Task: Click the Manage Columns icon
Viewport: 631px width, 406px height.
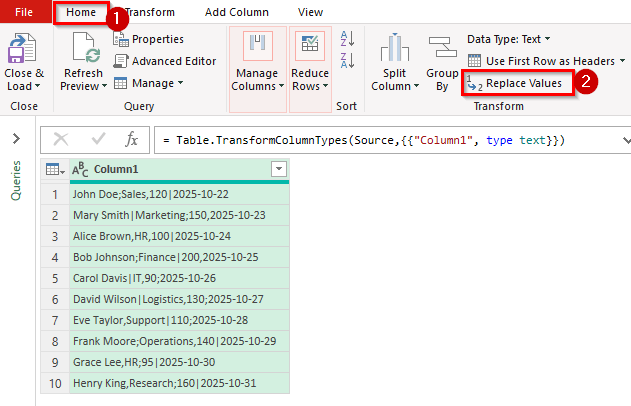Action: click(258, 46)
